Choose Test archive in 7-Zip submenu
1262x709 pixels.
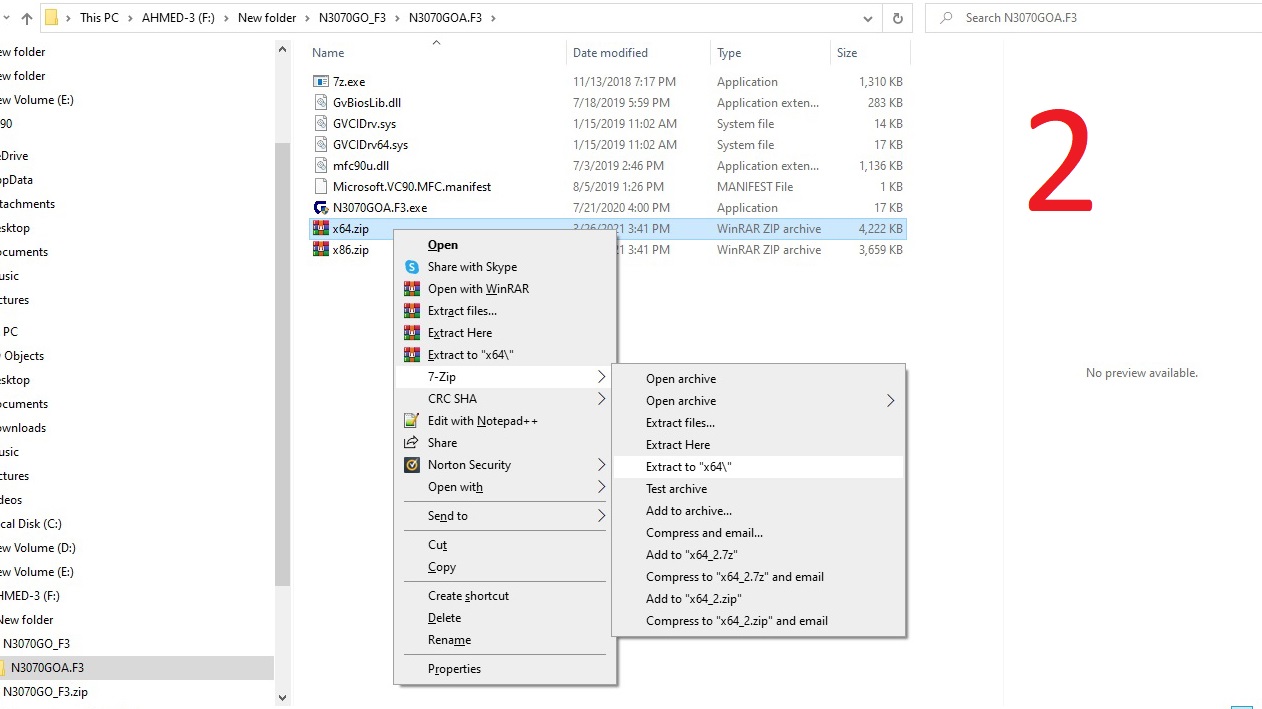676,489
